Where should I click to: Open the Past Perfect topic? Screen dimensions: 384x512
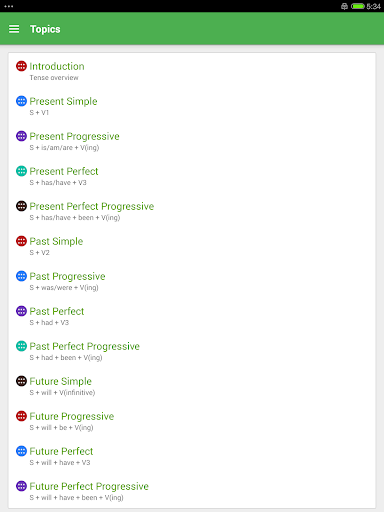pos(192,316)
